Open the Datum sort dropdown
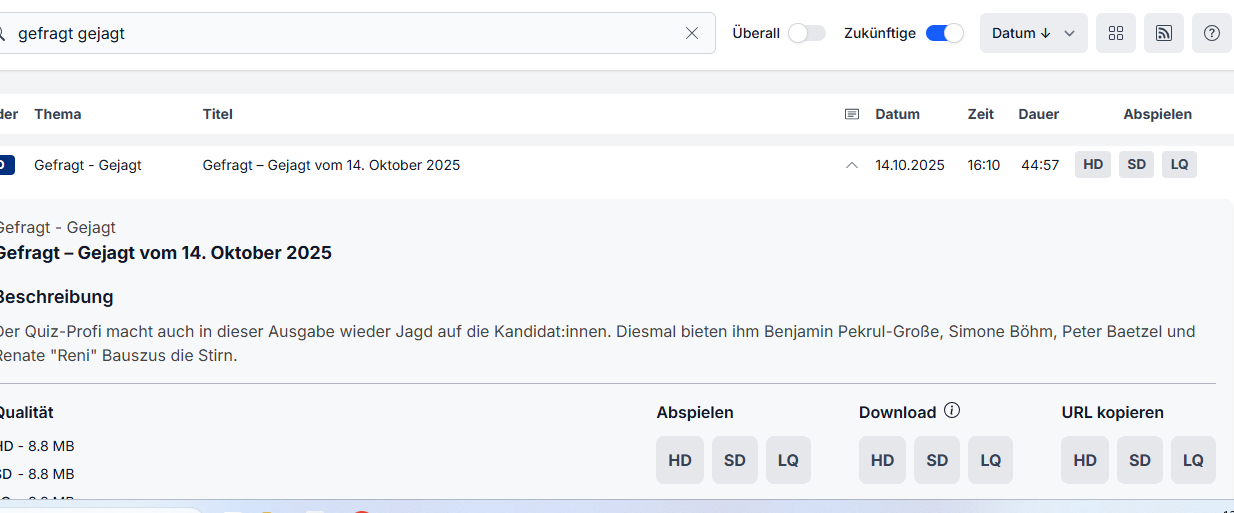The image size is (1234, 513). point(1033,33)
